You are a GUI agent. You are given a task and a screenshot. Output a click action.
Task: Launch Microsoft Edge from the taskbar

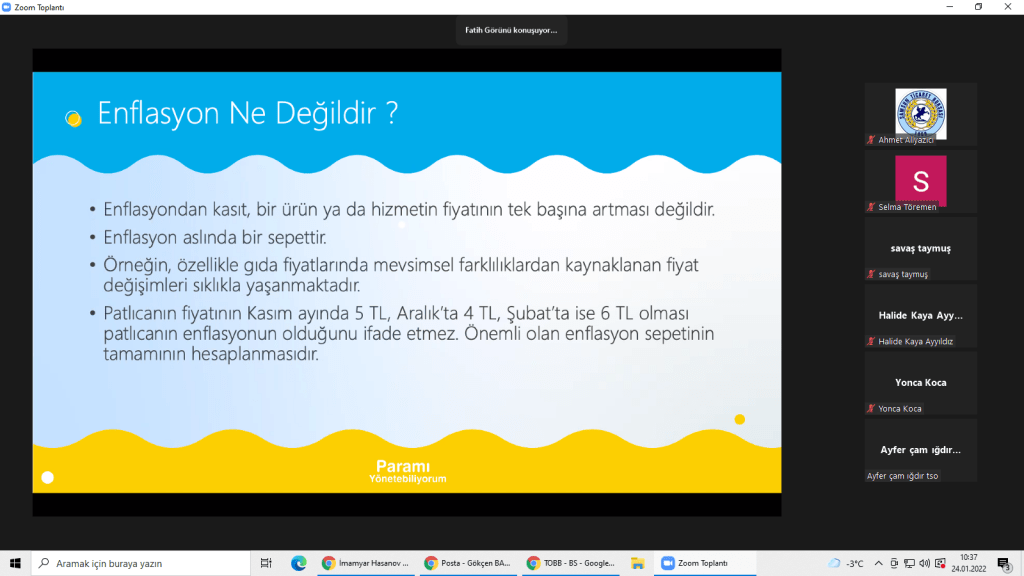coord(298,563)
